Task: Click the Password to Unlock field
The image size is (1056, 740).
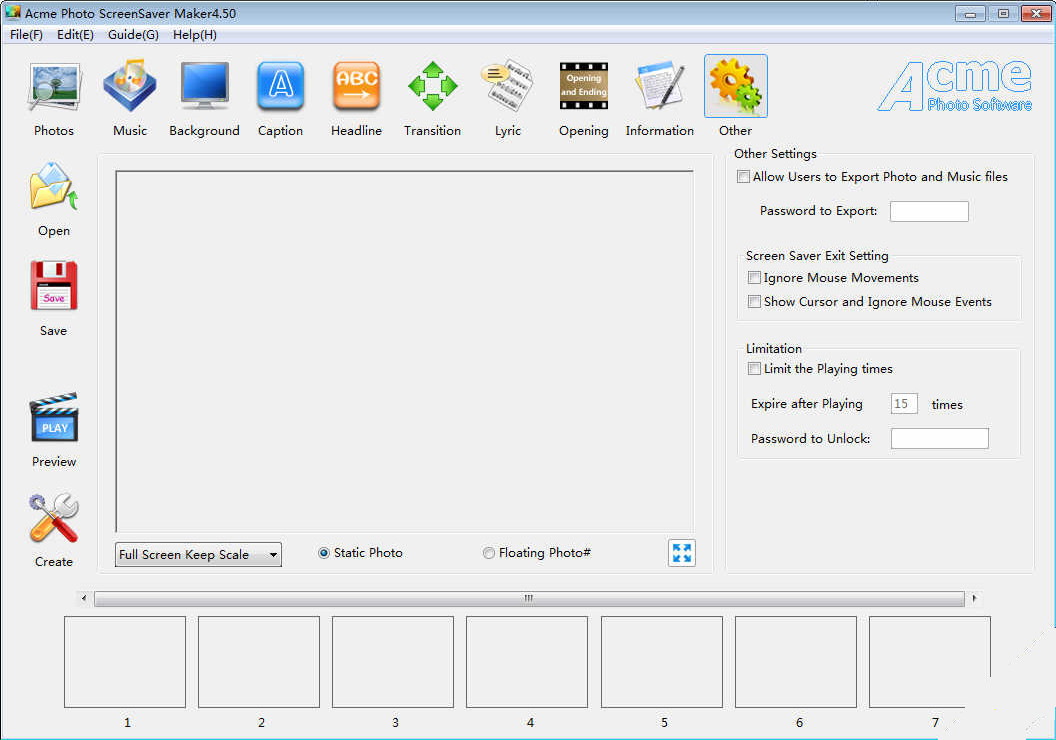Action: pyautogui.click(x=939, y=438)
